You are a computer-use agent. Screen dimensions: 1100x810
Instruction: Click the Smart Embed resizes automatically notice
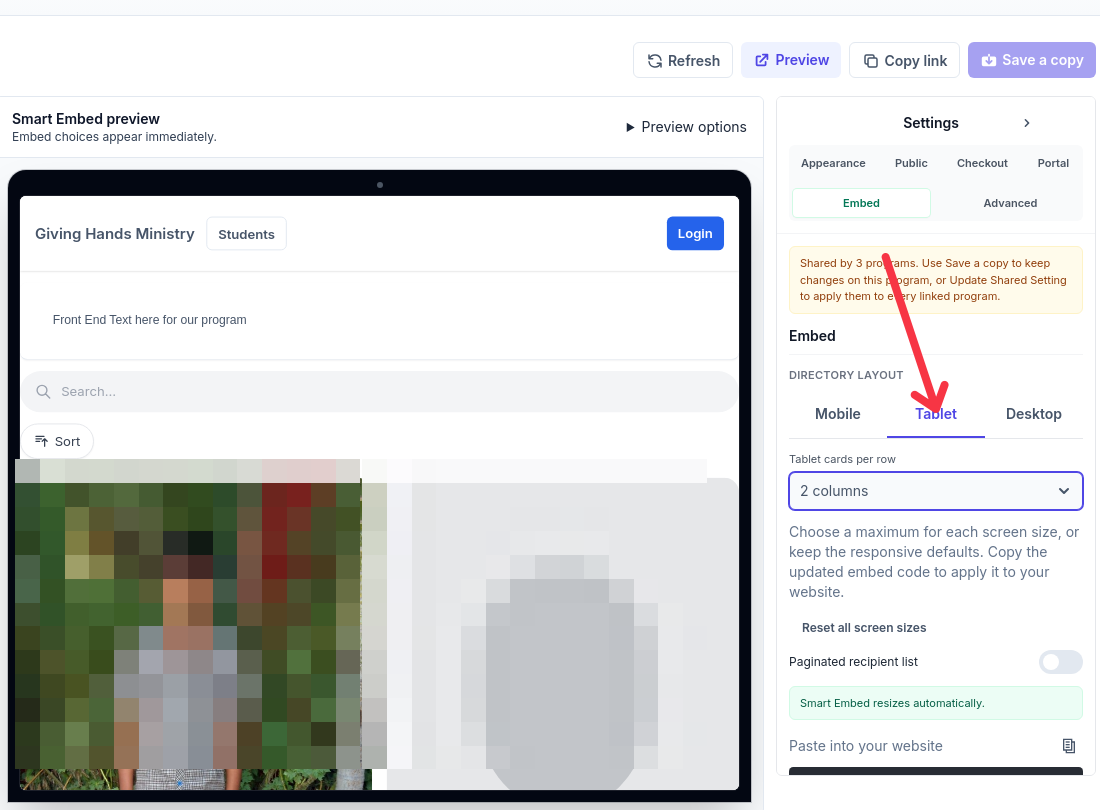click(936, 703)
